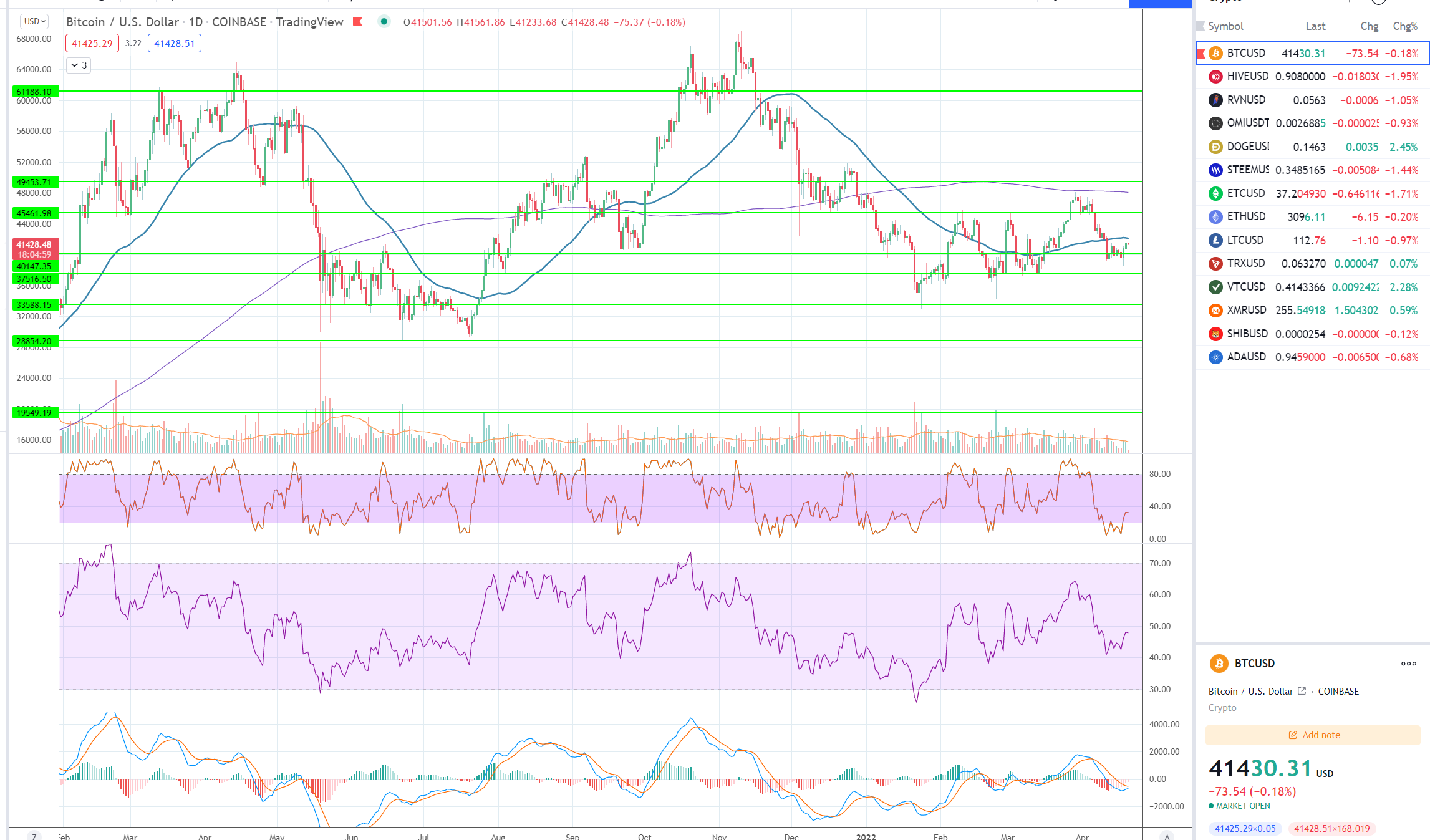Click the red ask pill 41428.51×168.019
The height and width of the screenshot is (840, 1430).
tap(1331, 829)
